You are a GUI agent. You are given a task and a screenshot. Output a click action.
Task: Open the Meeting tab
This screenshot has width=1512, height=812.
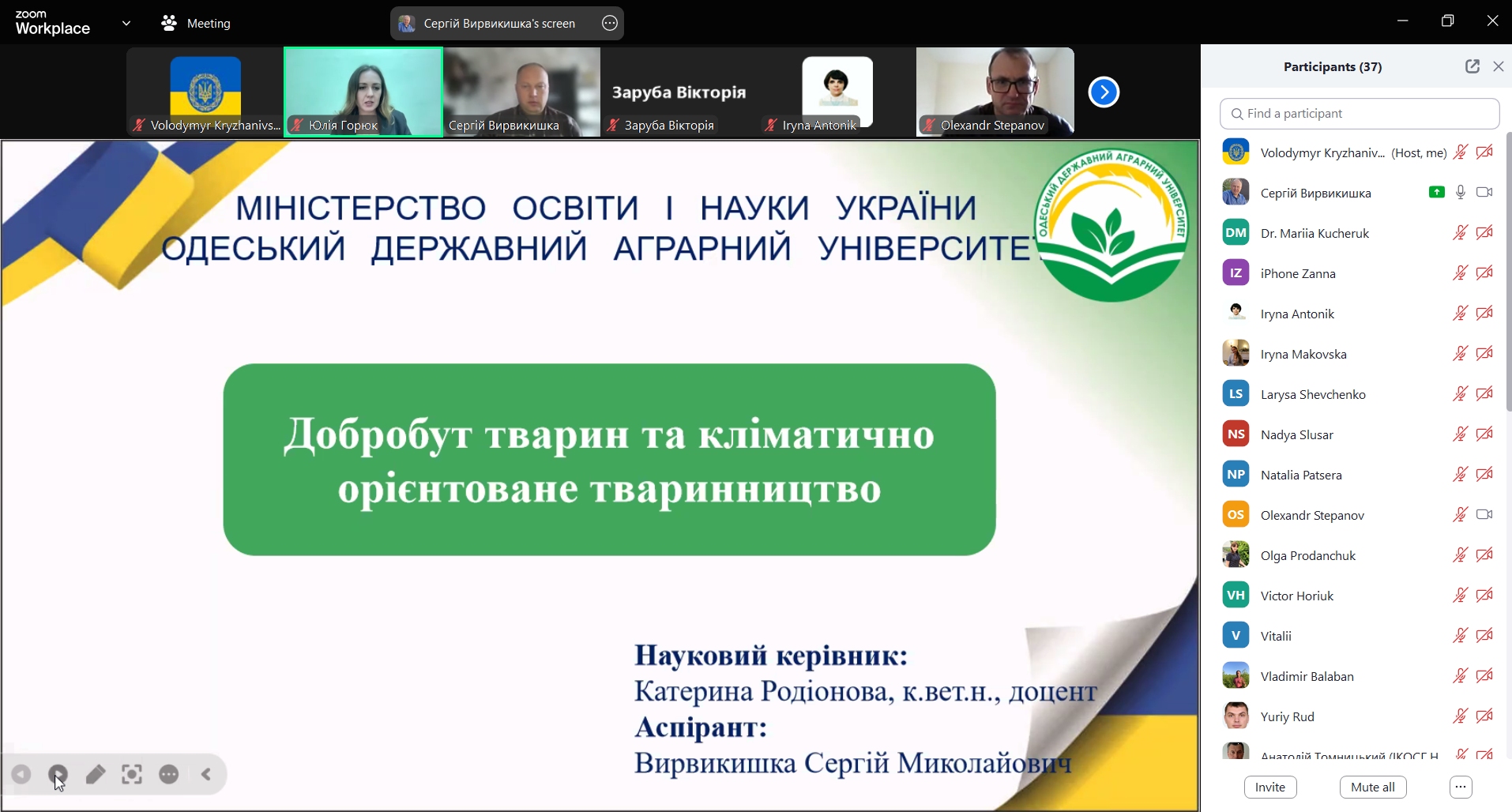point(196,24)
